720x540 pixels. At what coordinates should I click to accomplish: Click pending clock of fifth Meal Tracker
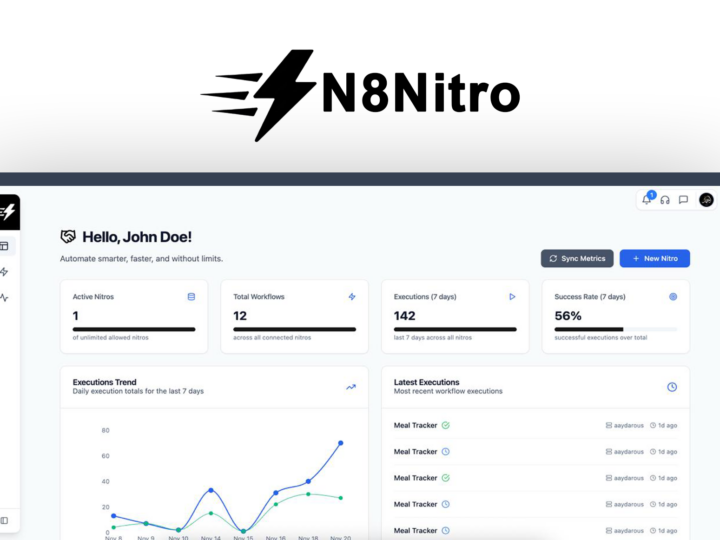(x=445, y=530)
